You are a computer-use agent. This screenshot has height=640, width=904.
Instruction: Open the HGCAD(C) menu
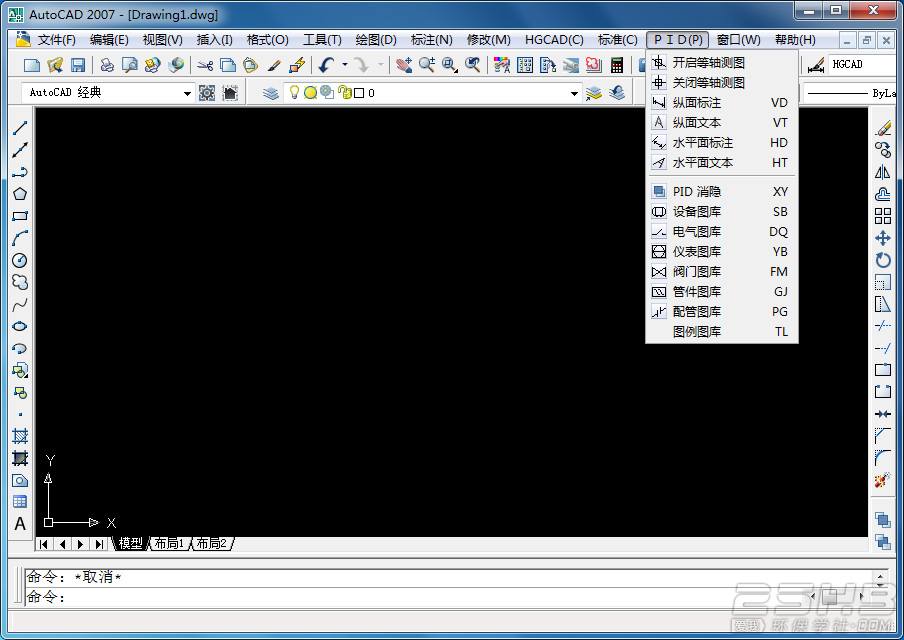554,40
